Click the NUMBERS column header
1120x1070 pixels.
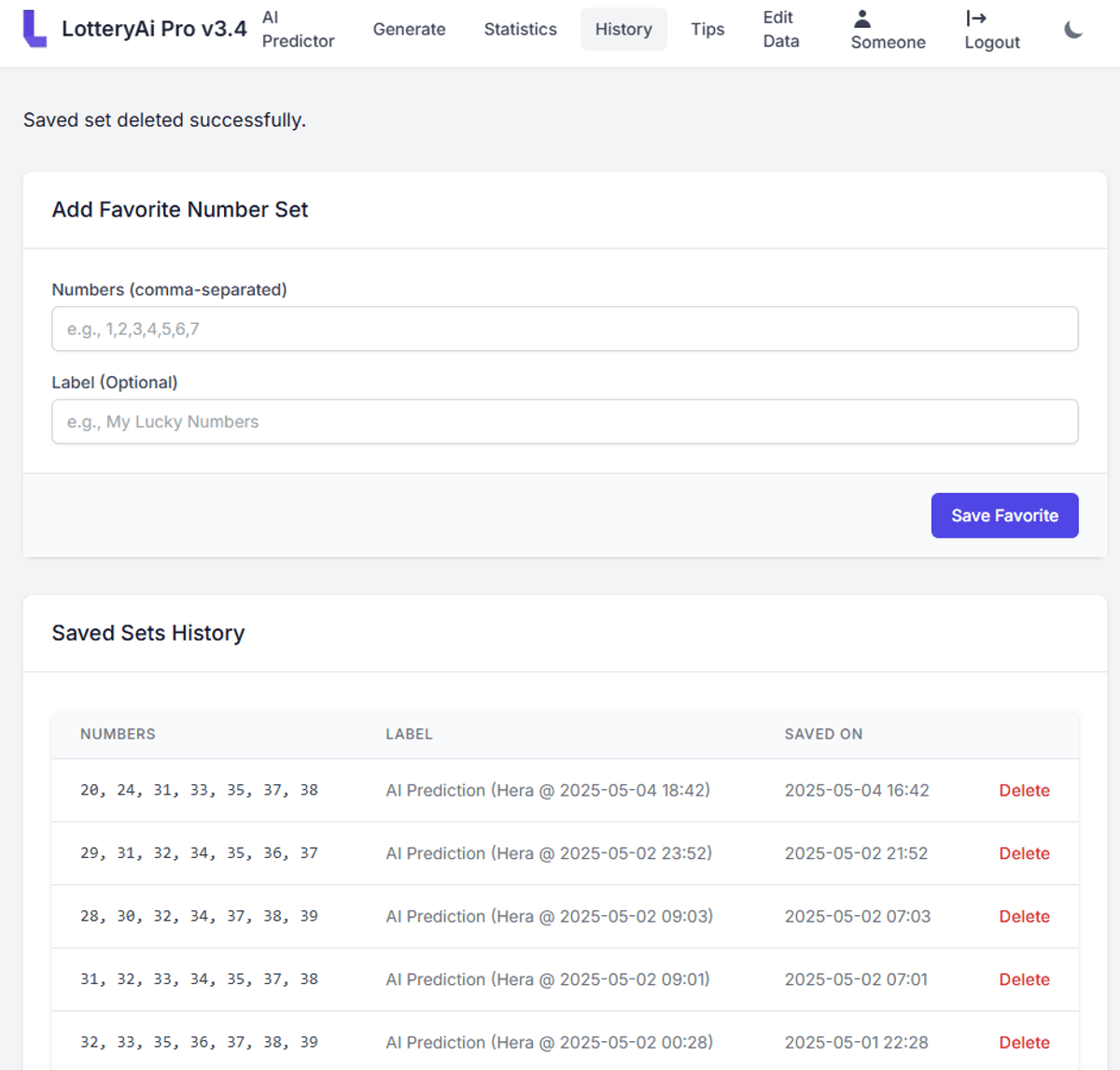[x=118, y=734]
